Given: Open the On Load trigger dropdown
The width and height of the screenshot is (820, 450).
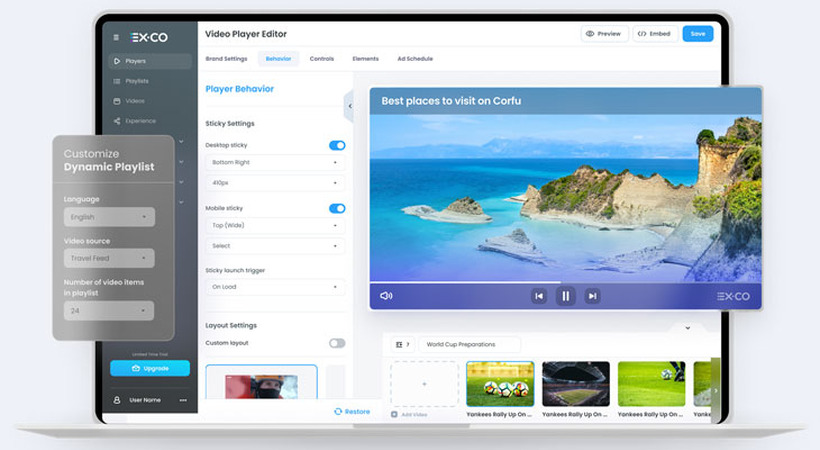Looking at the screenshot, I should pyautogui.click(x=275, y=287).
